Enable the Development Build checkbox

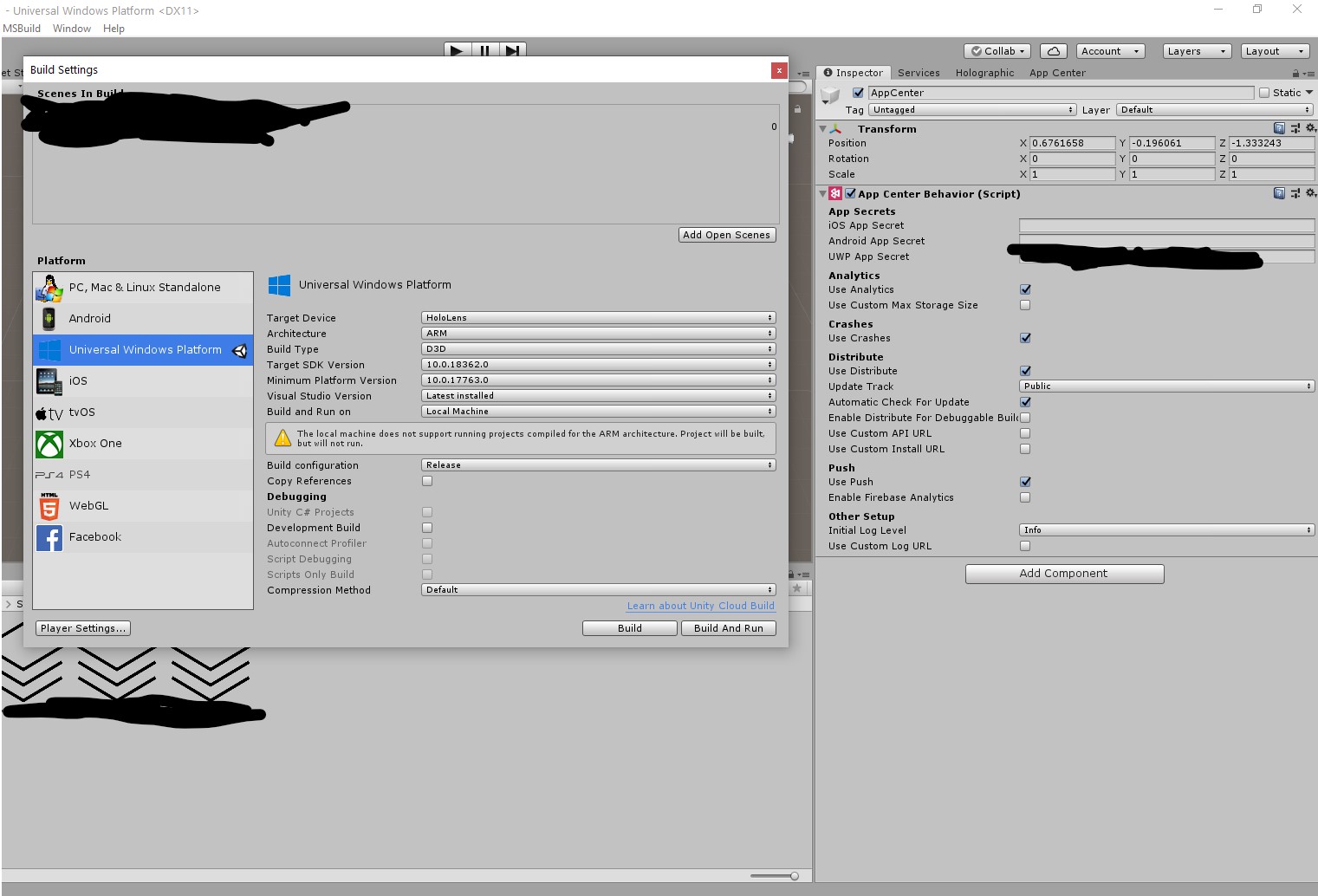point(426,528)
